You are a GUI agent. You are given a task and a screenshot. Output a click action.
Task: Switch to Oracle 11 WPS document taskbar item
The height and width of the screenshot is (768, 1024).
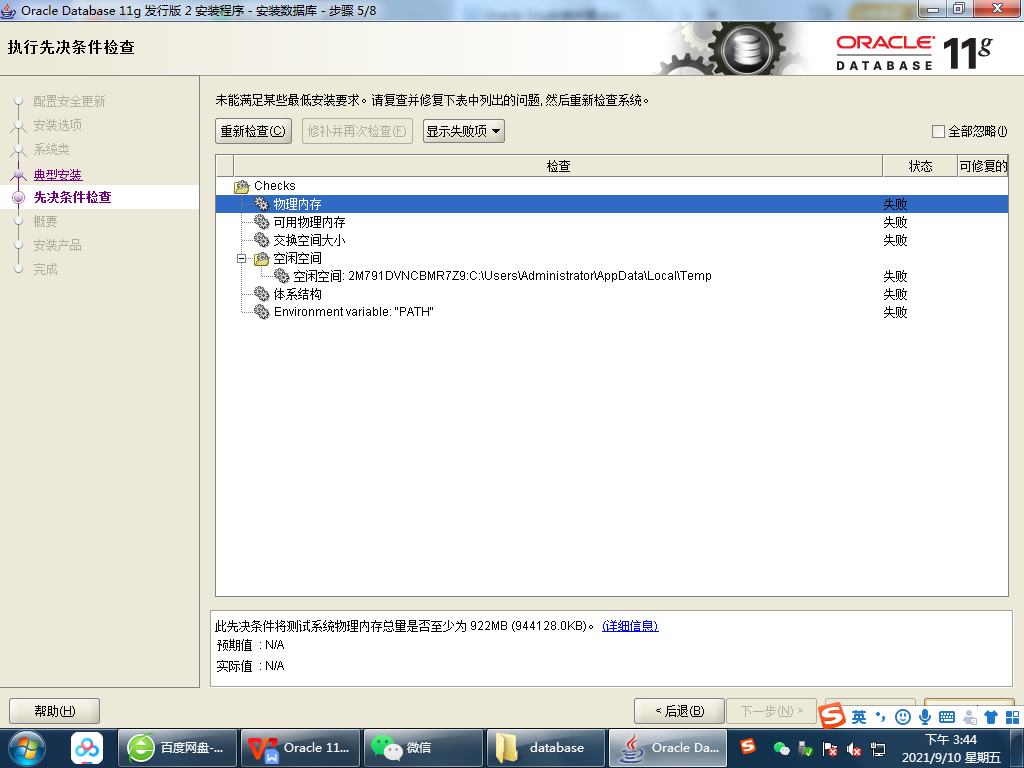300,748
